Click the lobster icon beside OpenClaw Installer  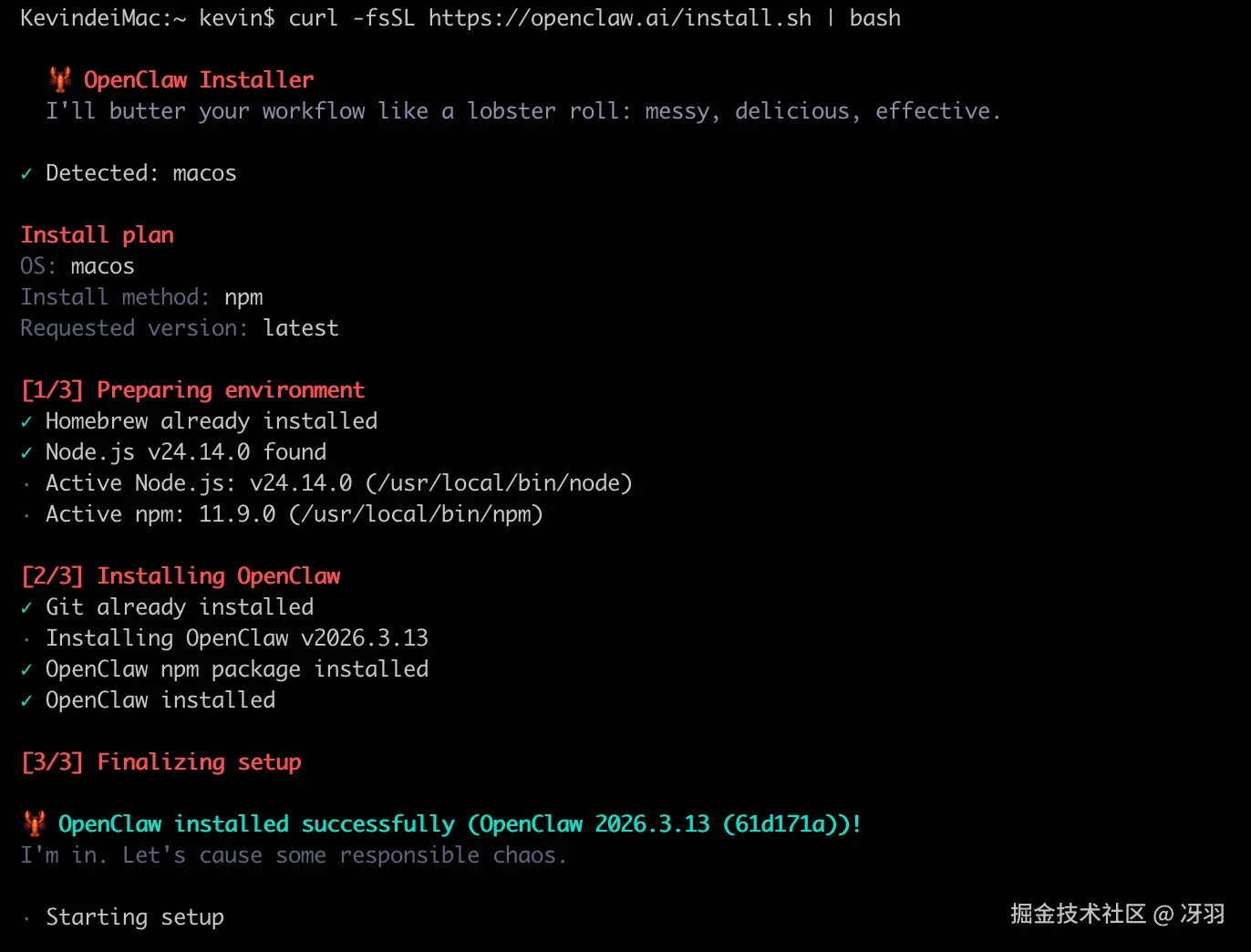[x=60, y=79]
